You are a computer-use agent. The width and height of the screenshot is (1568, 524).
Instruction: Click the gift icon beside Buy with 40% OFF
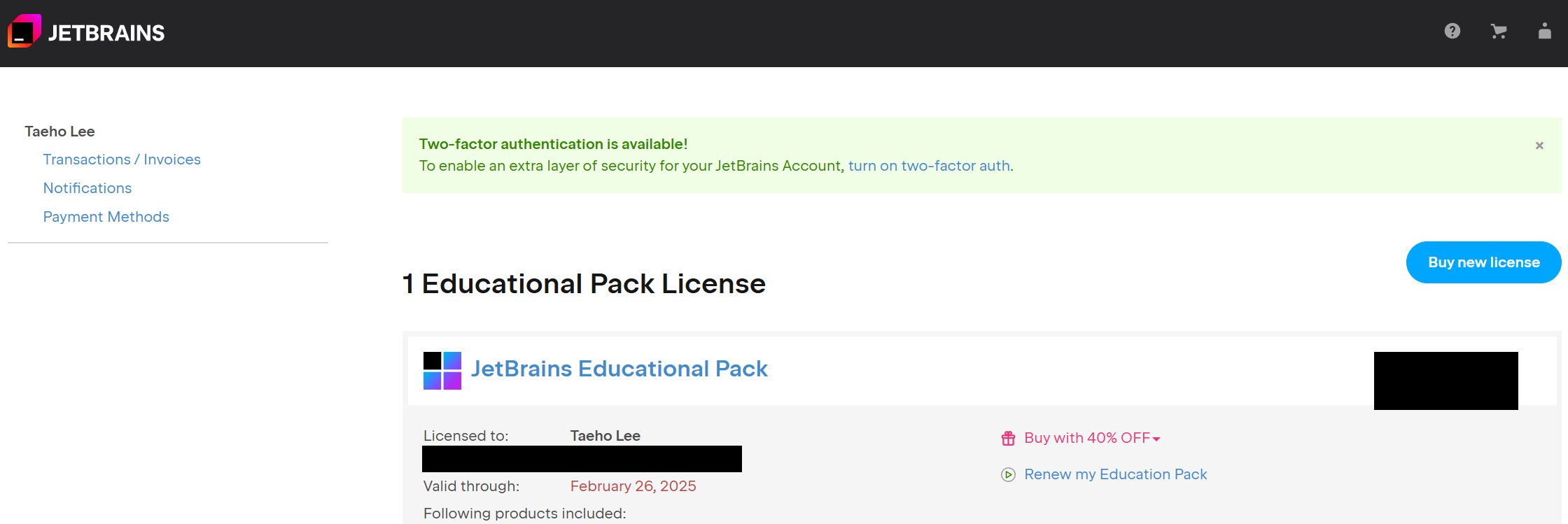click(1008, 438)
